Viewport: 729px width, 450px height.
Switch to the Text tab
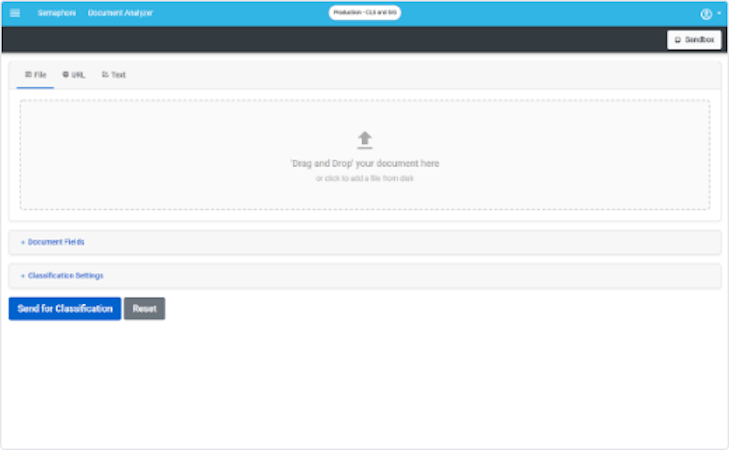pyautogui.click(x=114, y=75)
